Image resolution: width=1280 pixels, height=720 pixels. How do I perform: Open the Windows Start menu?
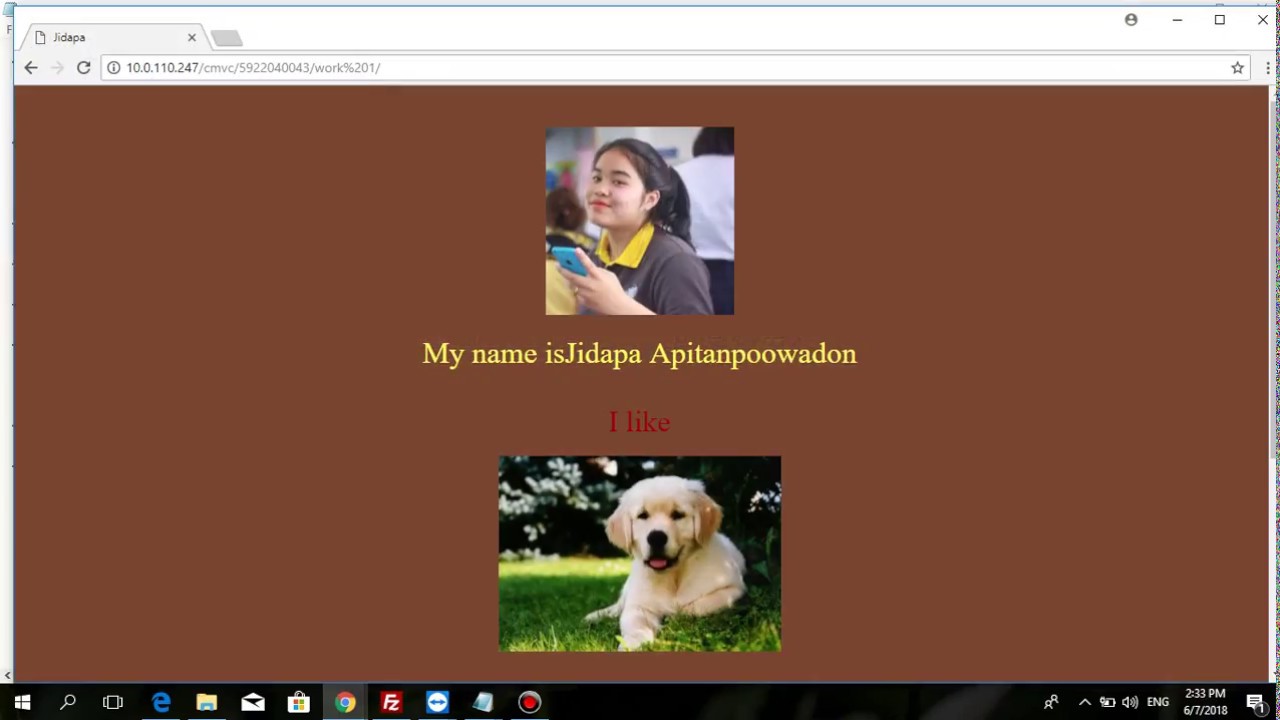tap(22, 703)
